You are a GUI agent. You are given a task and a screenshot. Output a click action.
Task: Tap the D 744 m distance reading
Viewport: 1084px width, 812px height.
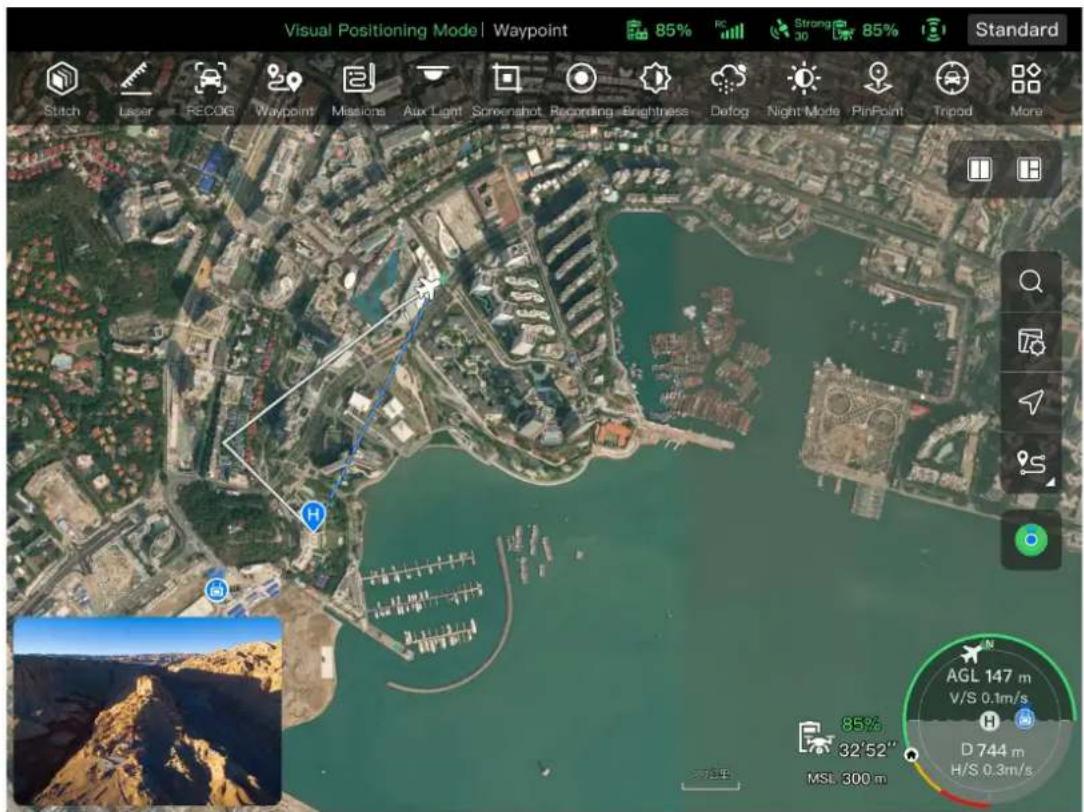tap(992, 750)
